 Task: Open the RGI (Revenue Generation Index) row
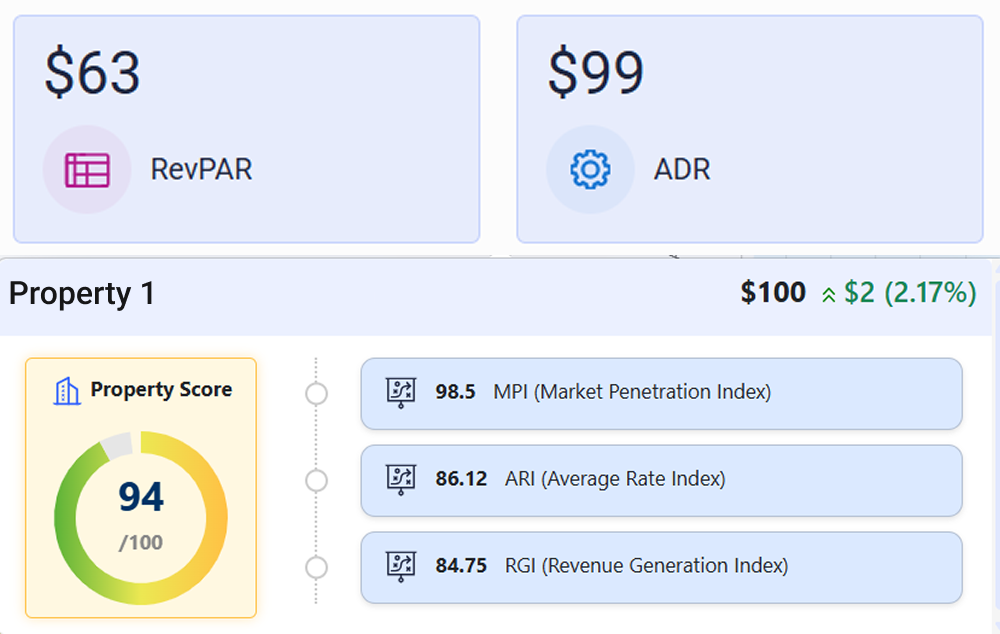pos(661,567)
